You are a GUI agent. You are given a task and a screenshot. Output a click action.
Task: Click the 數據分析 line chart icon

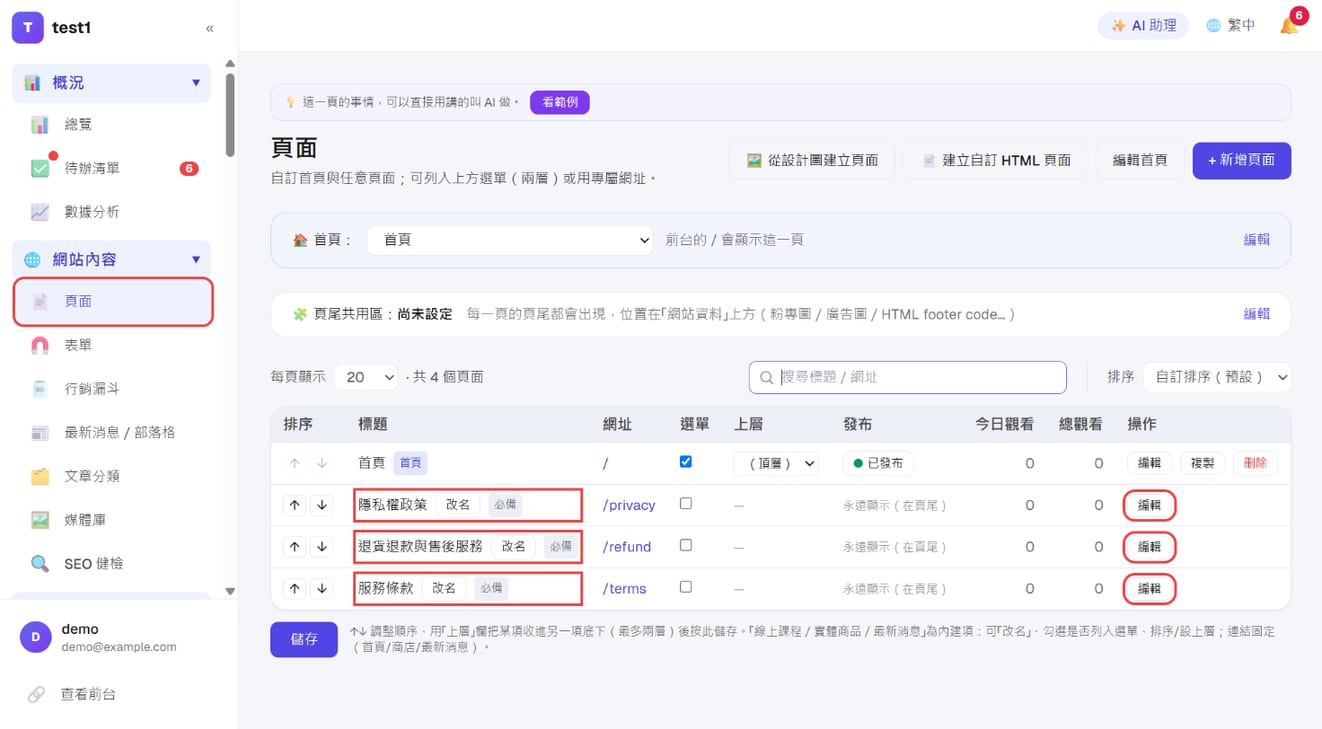(x=40, y=212)
